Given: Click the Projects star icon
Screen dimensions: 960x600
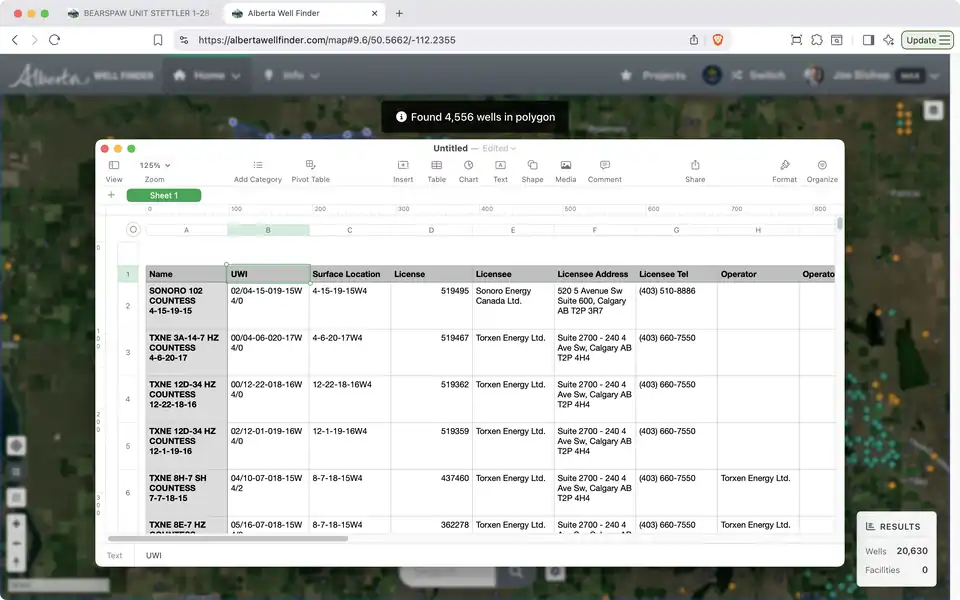Looking at the screenshot, I should pyautogui.click(x=626, y=75).
